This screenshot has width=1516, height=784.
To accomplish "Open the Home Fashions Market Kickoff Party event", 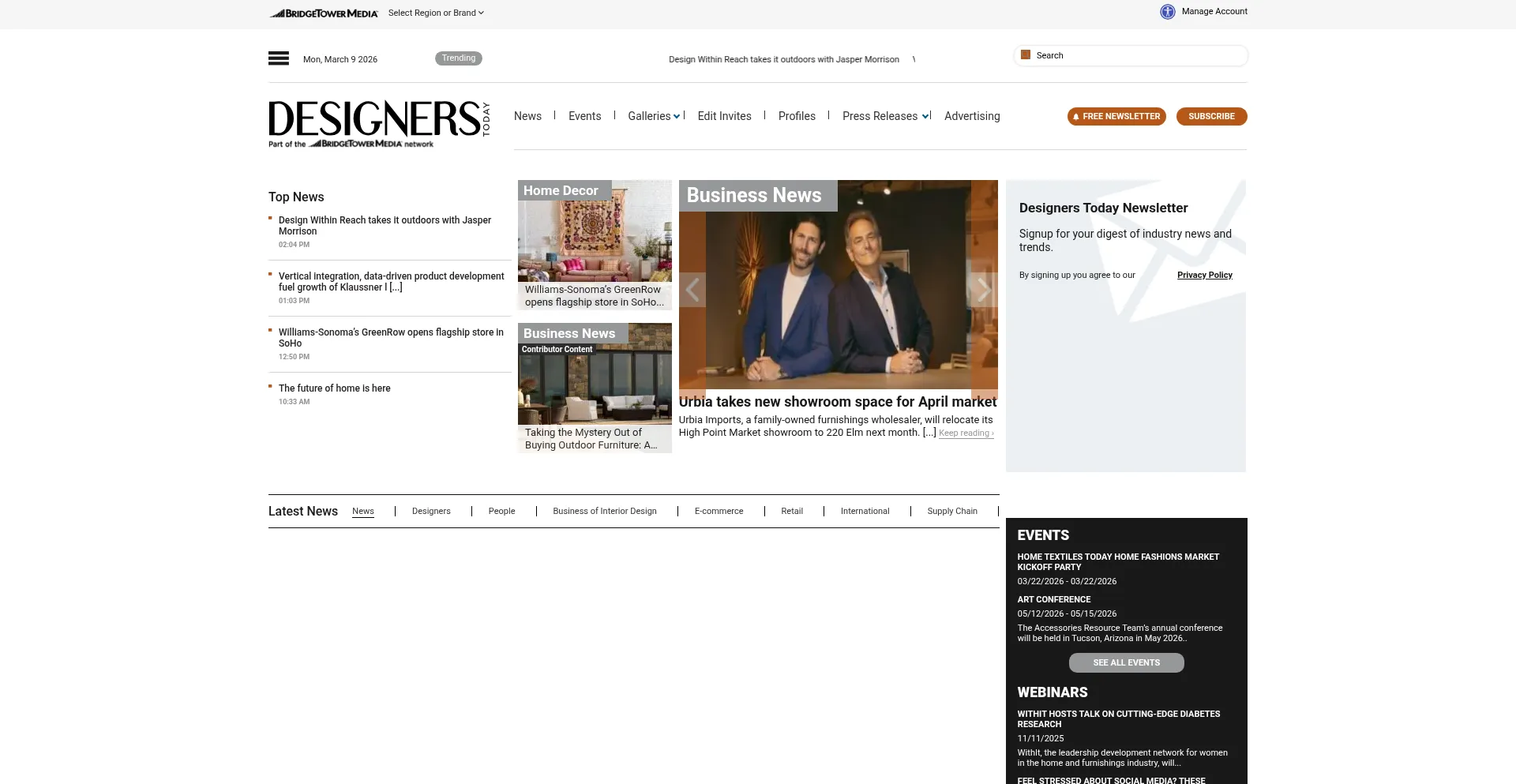I will point(1118,562).
